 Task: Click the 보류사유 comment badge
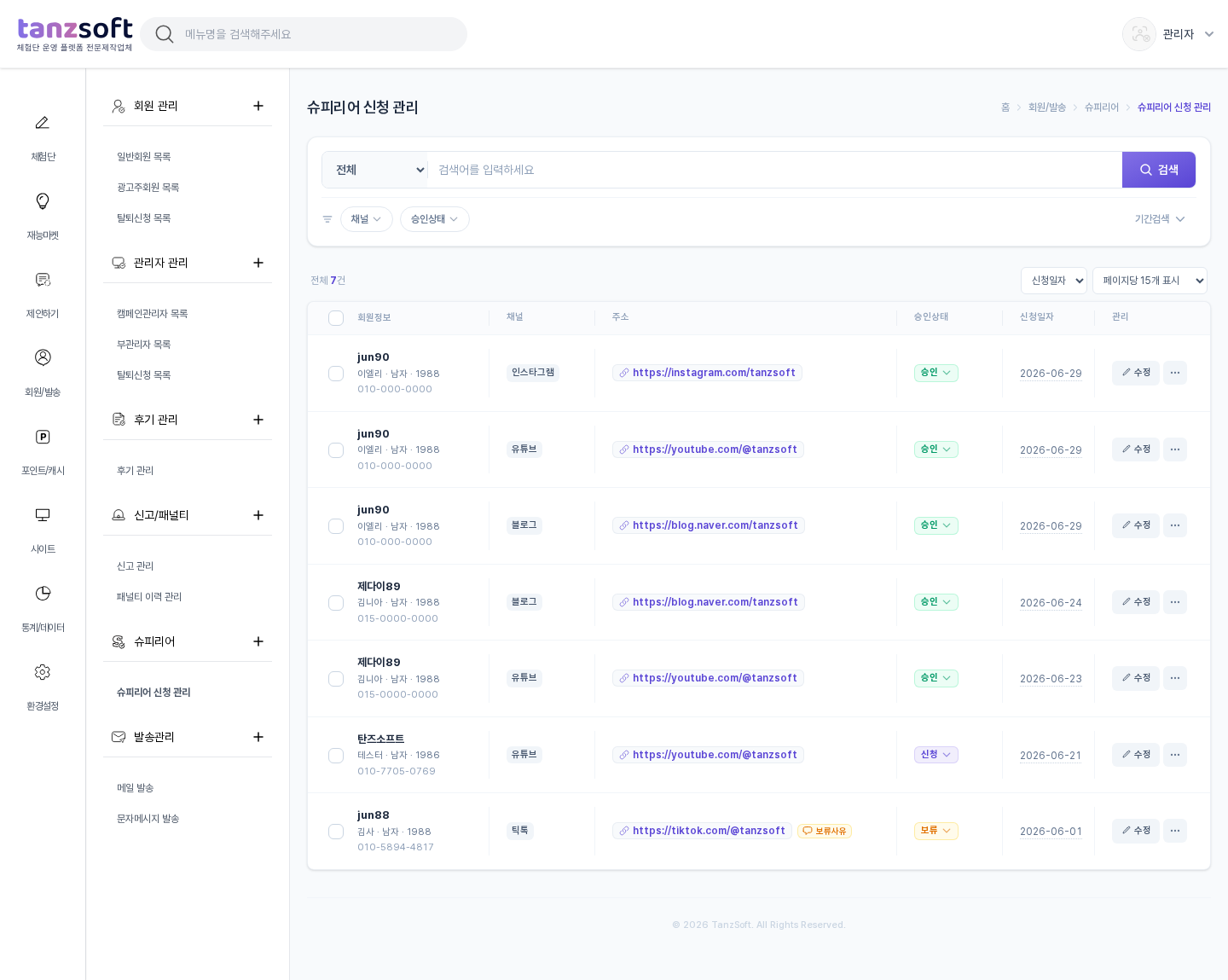(x=825, y=831)
